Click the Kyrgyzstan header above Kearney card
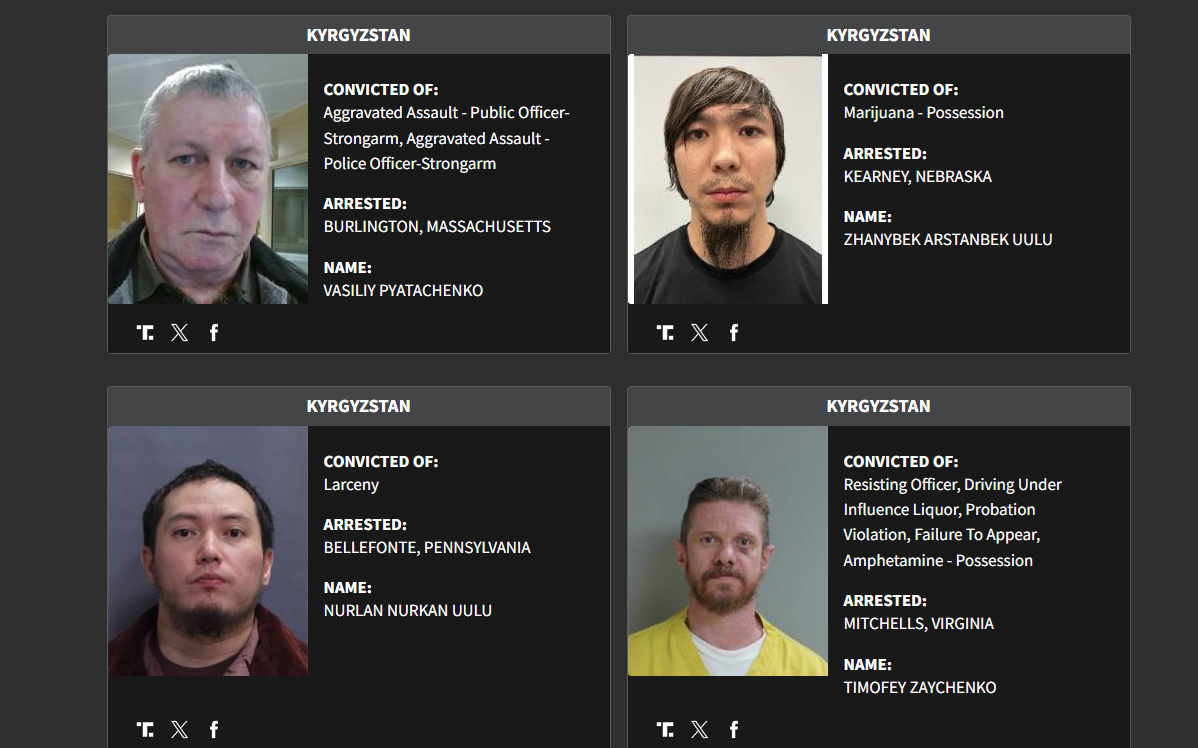The image size is (1198, 748). pos(879,35)
